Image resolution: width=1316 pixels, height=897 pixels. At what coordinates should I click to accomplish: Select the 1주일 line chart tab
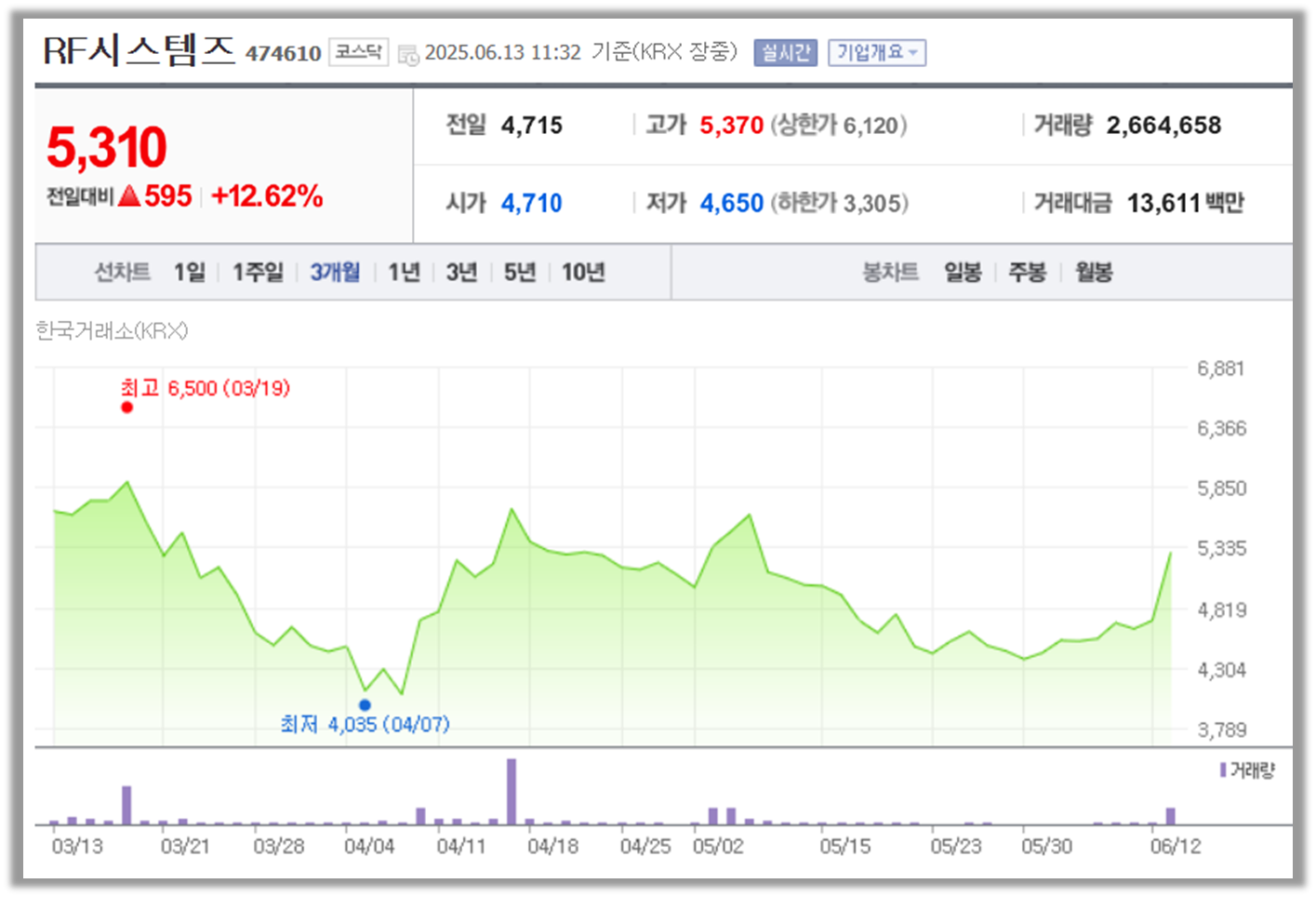click(x=258, y=272)
